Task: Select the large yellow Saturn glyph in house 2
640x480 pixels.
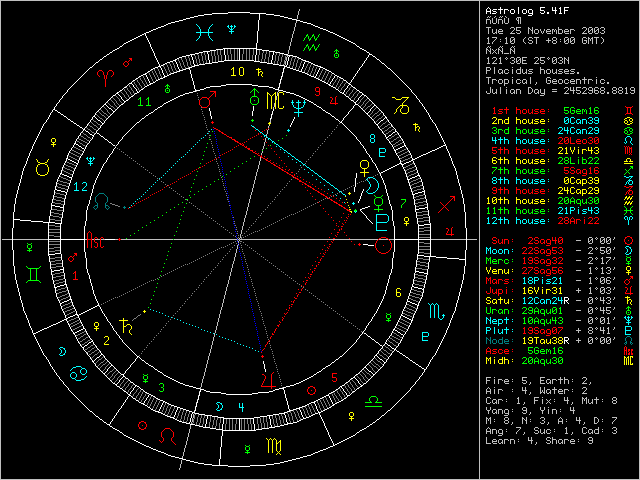Action: pos(126,326)
